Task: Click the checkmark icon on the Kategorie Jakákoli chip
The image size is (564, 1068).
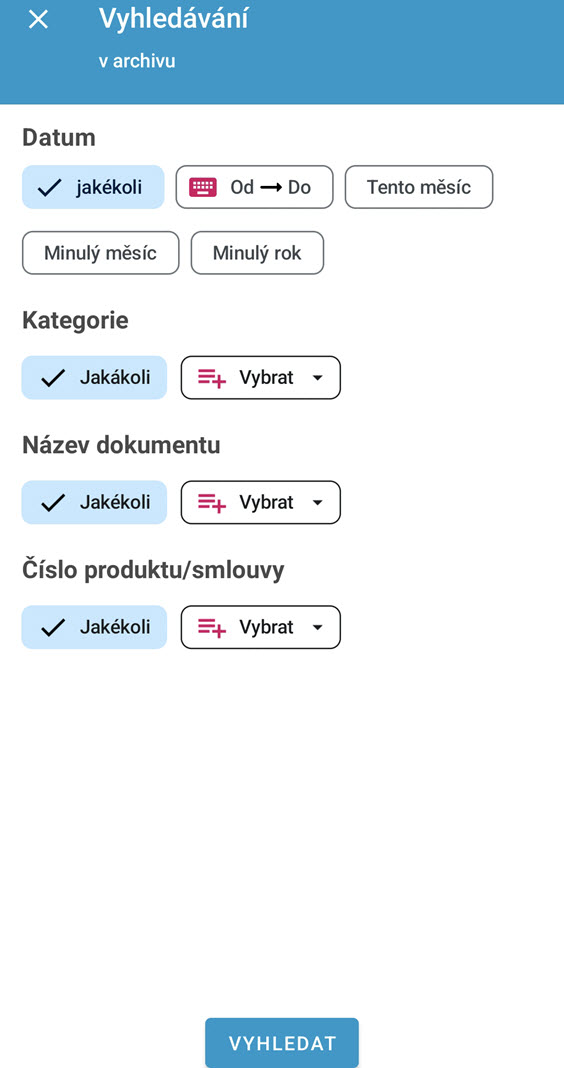Action: click(x=53, y=378)
